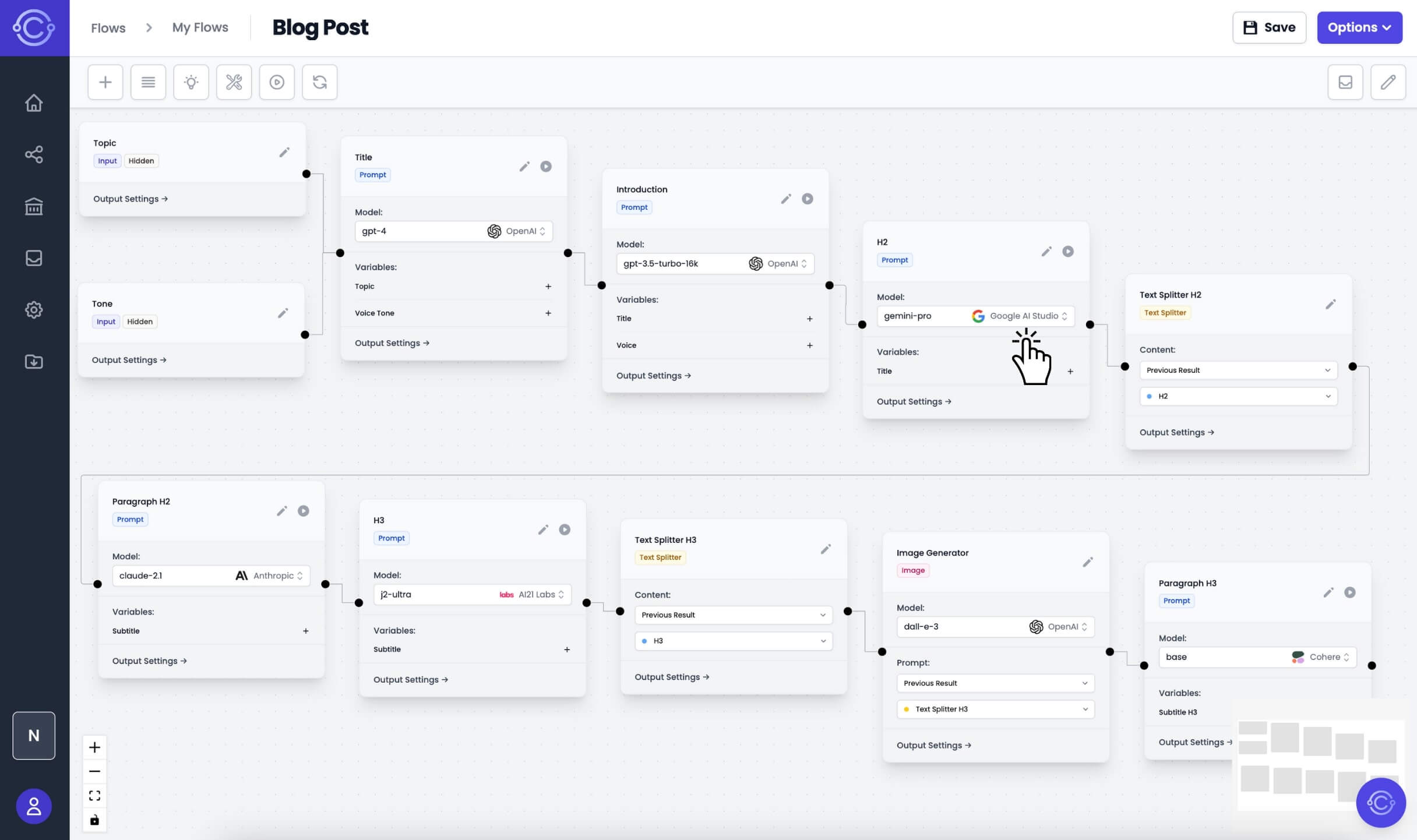Edit the H2 node with its pencil icon
This screenshot has height=840, width=1417.
[x=1046, y=251]
